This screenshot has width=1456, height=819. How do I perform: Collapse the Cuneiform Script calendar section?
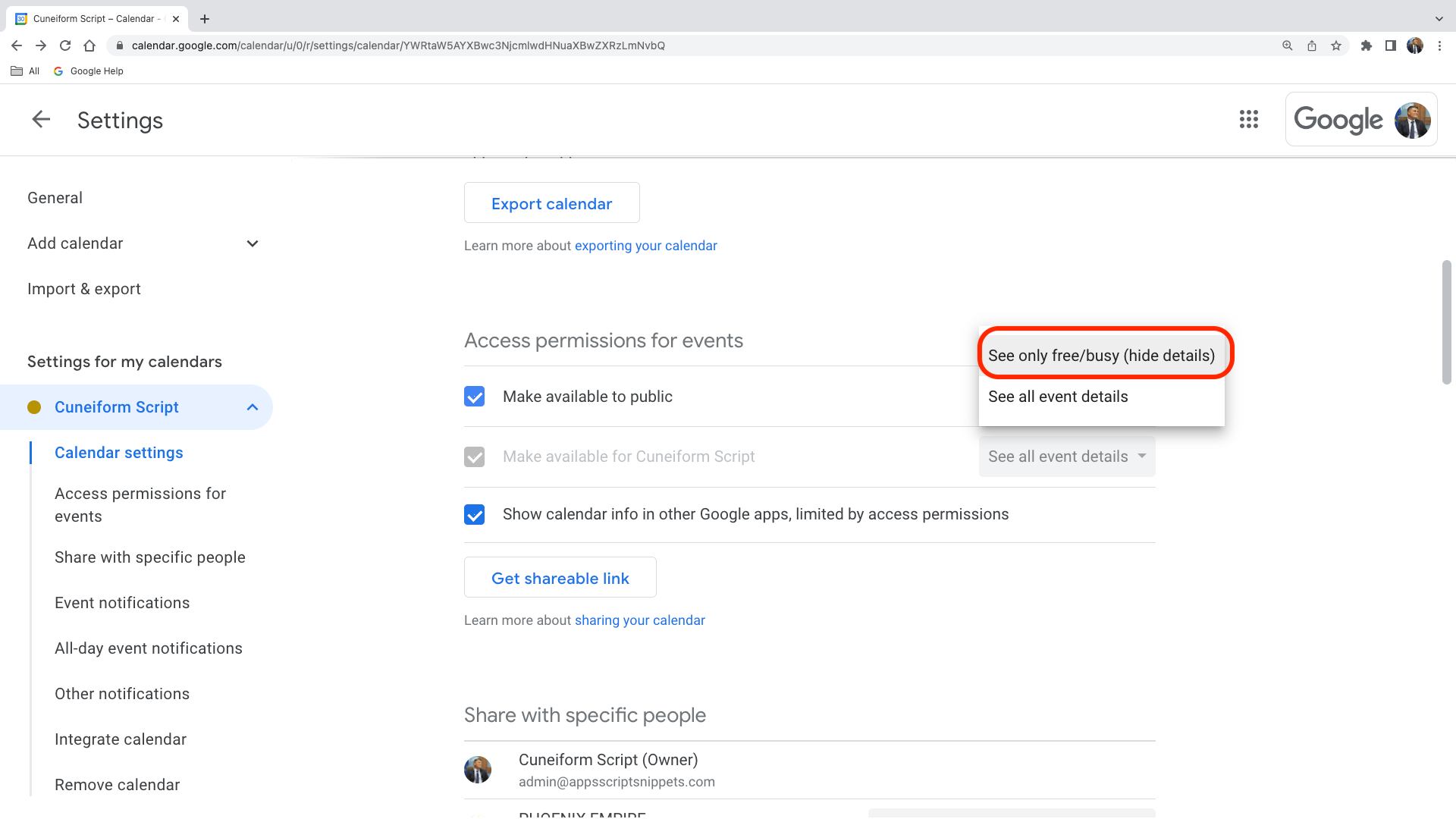coord(253,407)
